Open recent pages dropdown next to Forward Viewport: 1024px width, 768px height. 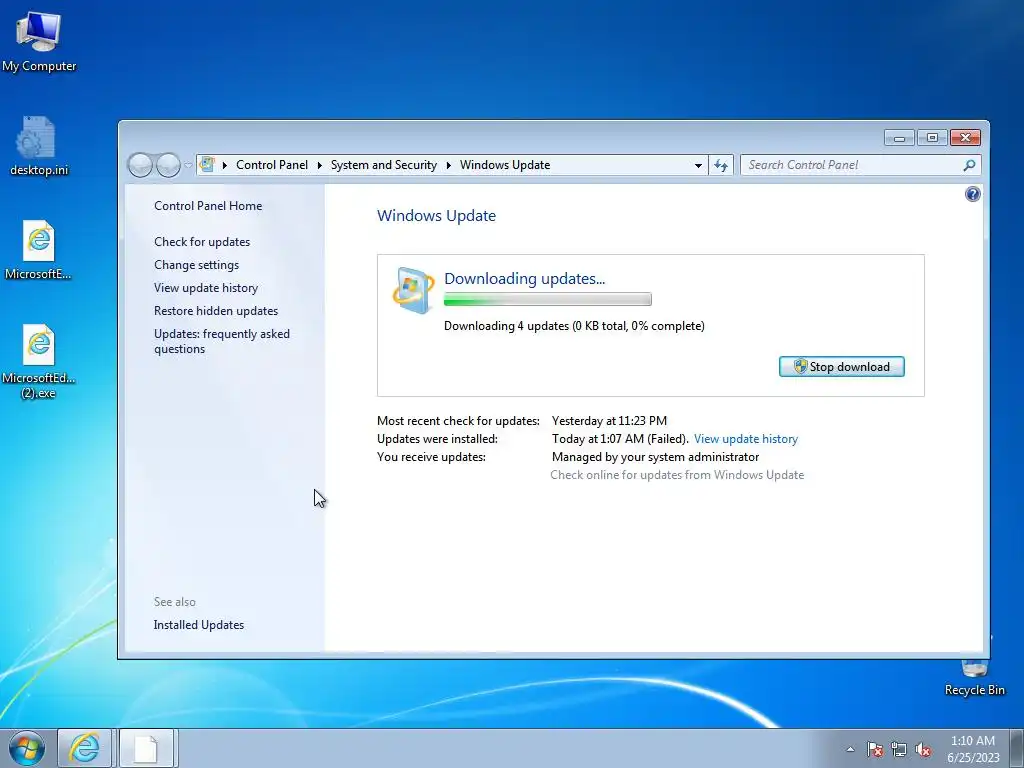click(188, 165)
